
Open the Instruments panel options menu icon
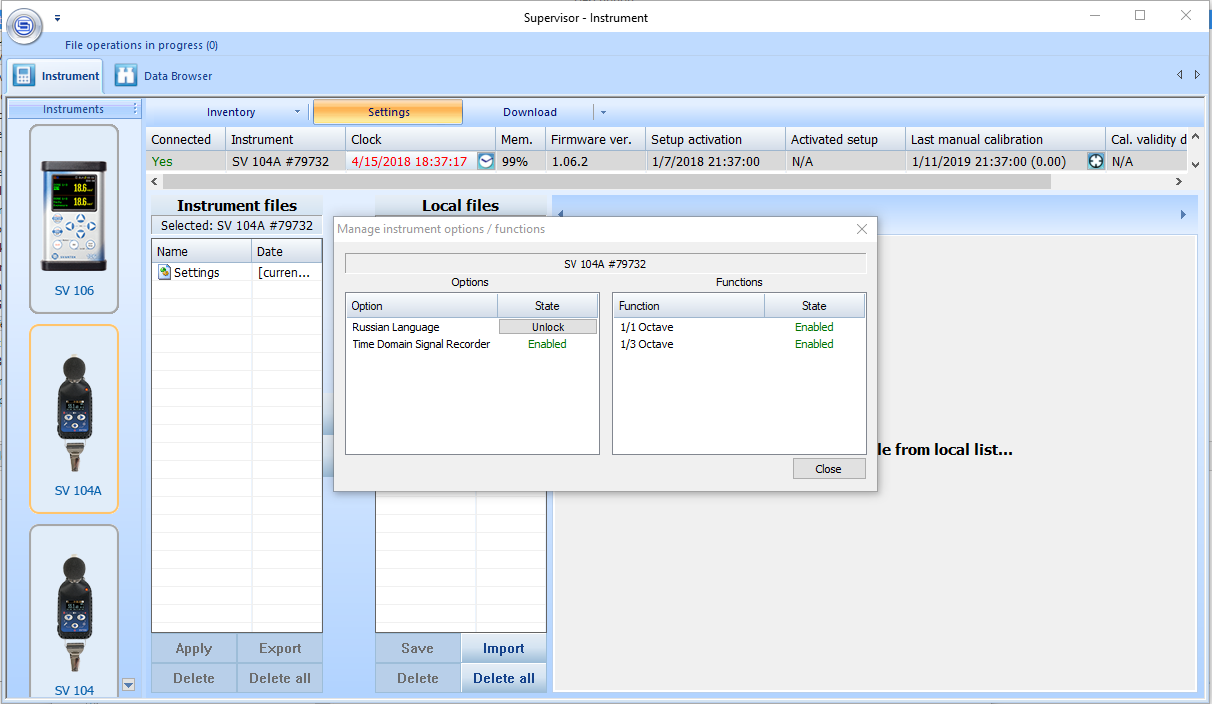click(135, 109)
